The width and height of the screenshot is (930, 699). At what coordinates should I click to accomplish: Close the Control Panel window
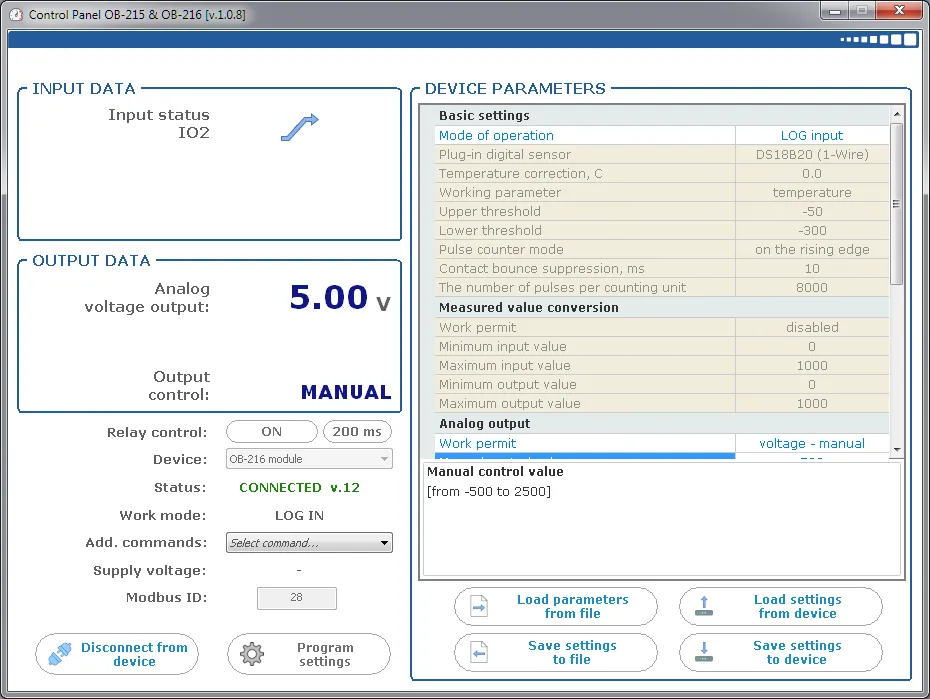click(x=899, y=11)
